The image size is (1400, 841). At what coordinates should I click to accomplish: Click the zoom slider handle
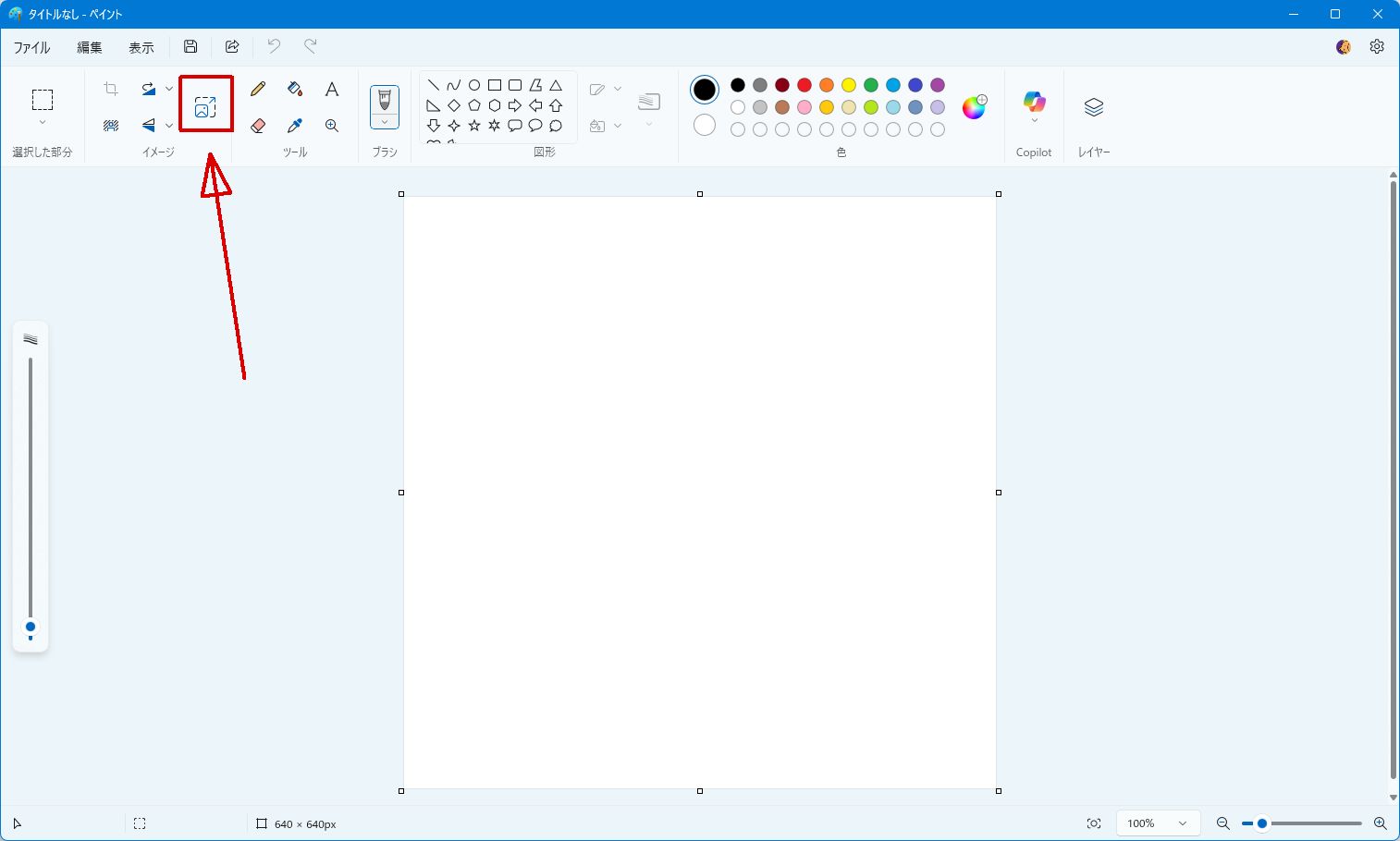tap(1261, 823)
